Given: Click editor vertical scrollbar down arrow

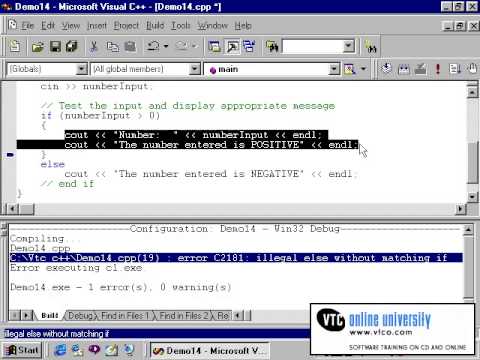Looking at the screenshot, I should pos(472,196).
